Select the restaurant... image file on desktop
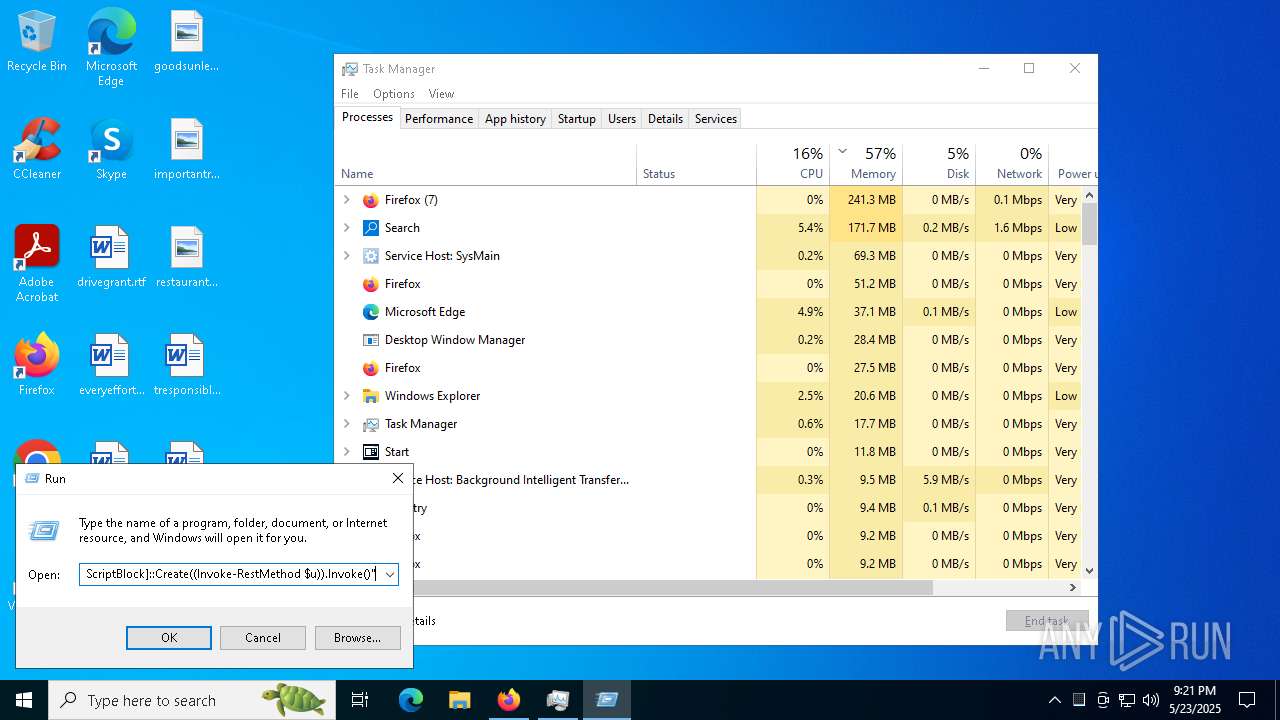Image resolution: width=1280 pixels, height=720 pixels. click(x=186, y=258)
